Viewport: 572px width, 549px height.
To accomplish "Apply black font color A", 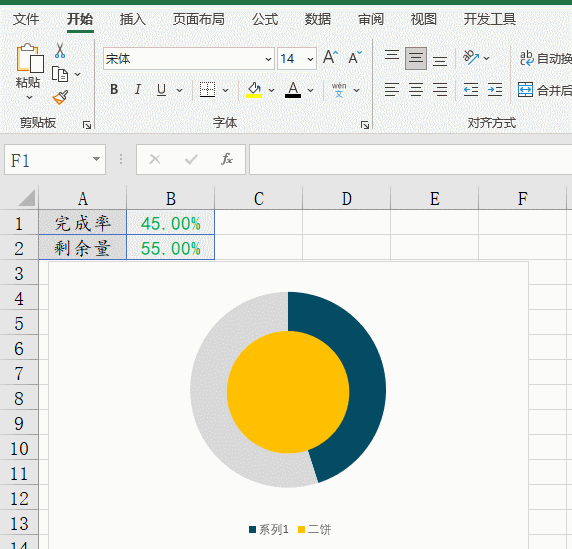I will pyautogui.click(x=293, y=90).
